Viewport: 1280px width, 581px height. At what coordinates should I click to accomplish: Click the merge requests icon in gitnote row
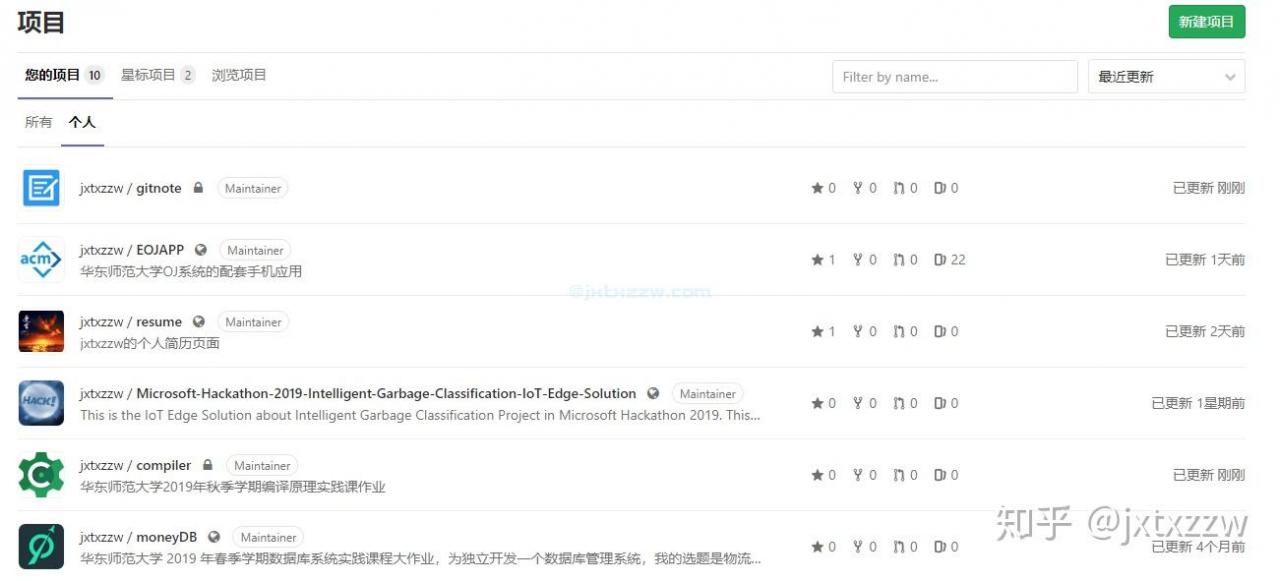[x=899, y=188]
